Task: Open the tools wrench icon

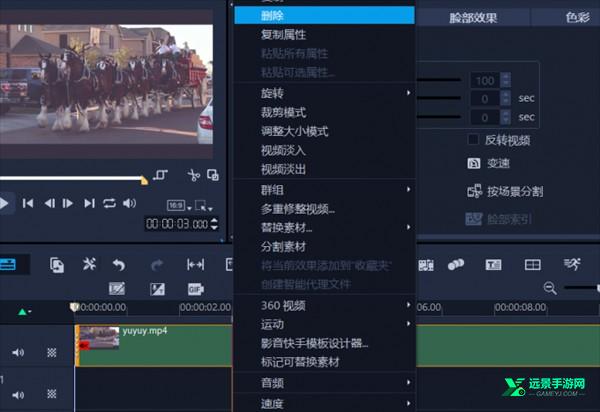Action: click(89, 264)
